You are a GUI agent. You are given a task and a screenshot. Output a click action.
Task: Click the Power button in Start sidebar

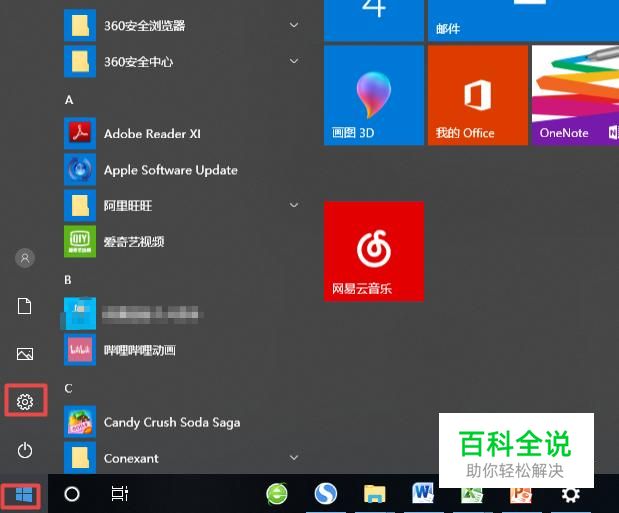tap(25, 450)
